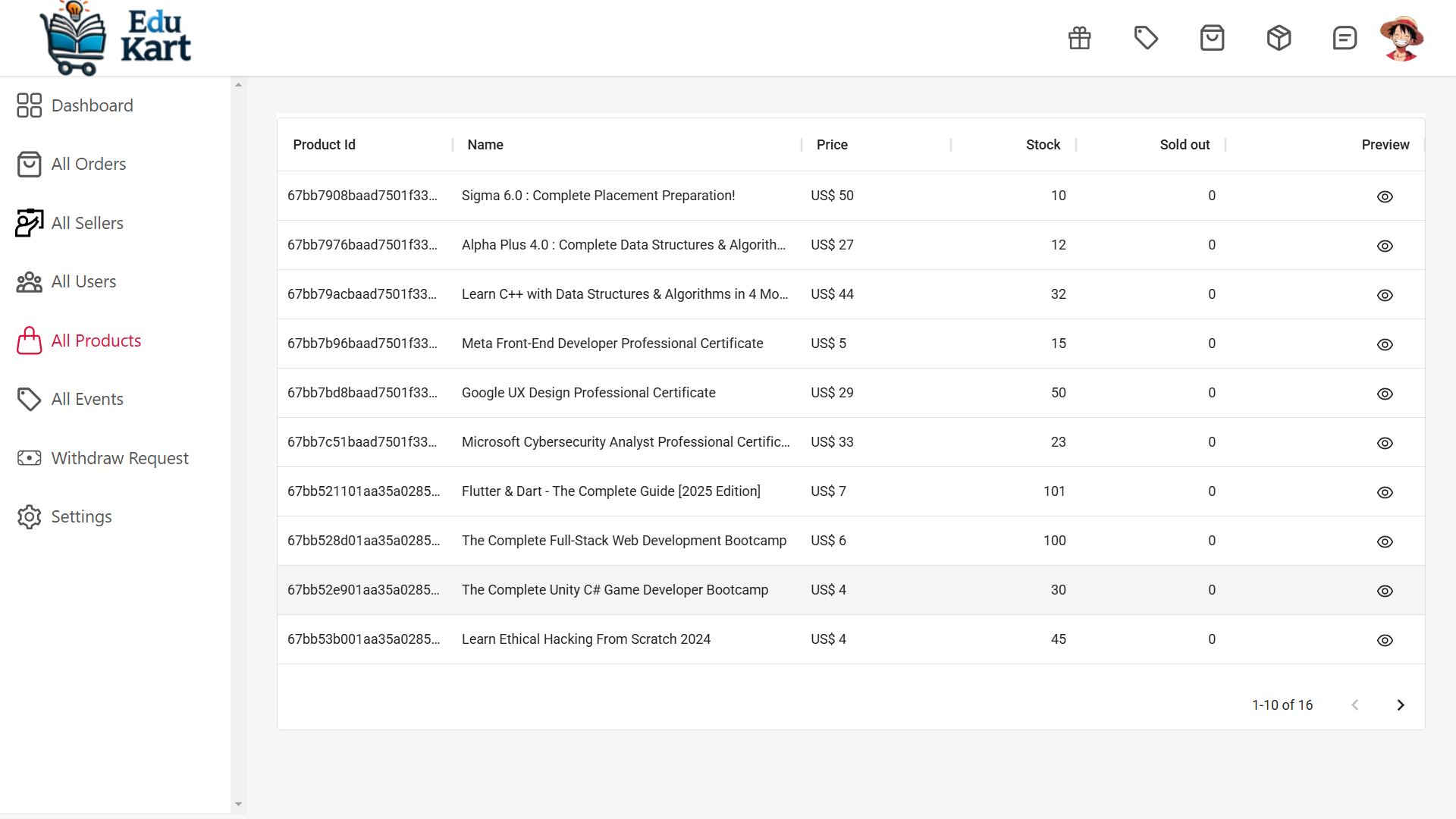Click the Preview column header
Screen dimensions: 1456x819
[1385, 145]
